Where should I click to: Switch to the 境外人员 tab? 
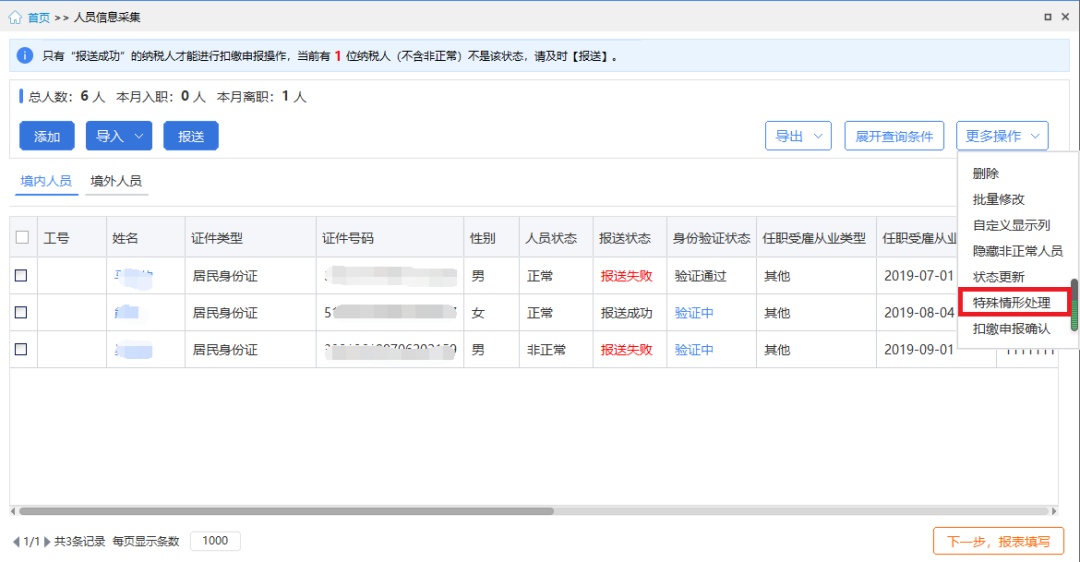(x=116, y=181)
